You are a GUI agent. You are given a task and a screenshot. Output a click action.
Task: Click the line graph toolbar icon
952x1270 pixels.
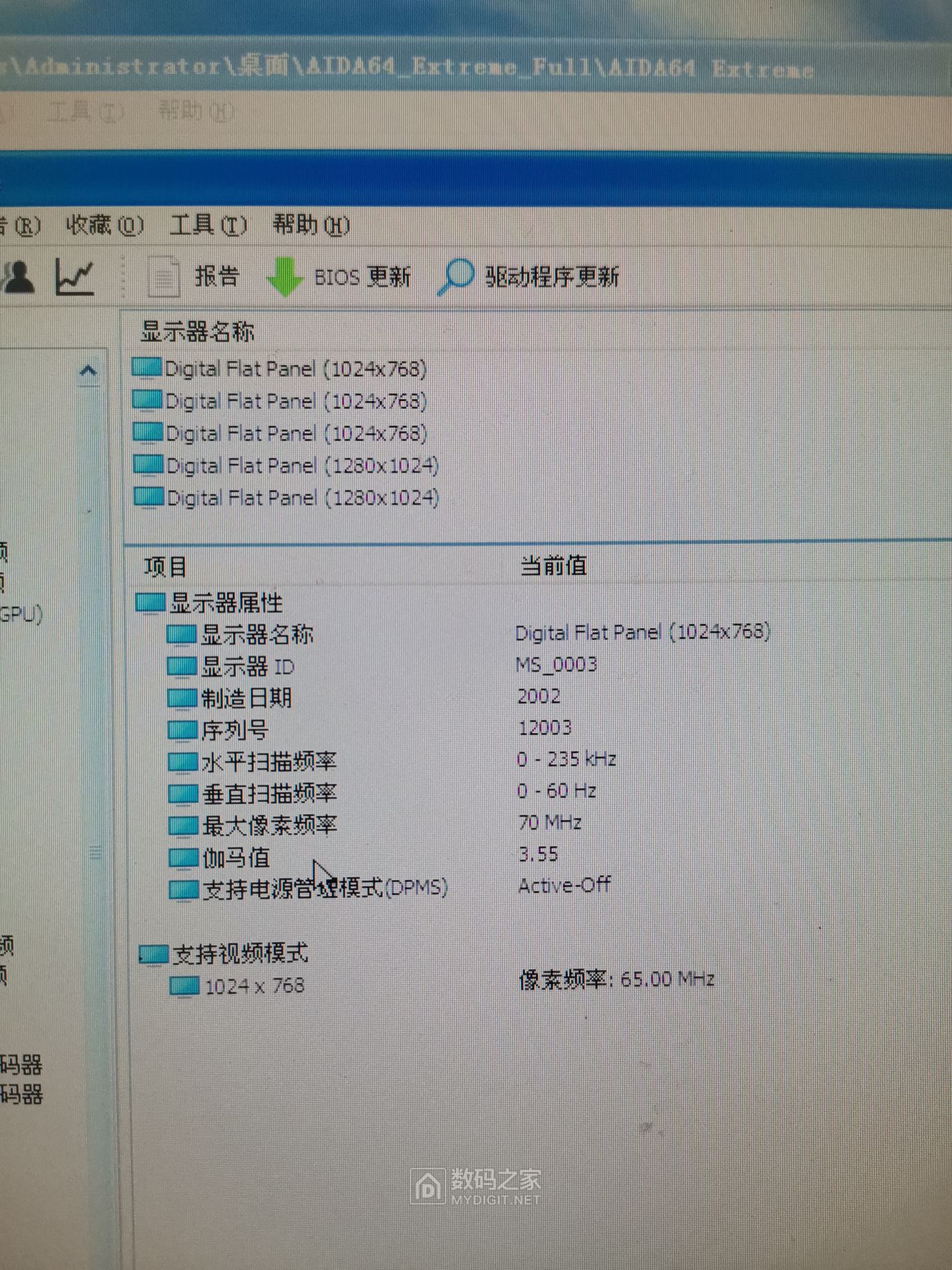point(75,277)
